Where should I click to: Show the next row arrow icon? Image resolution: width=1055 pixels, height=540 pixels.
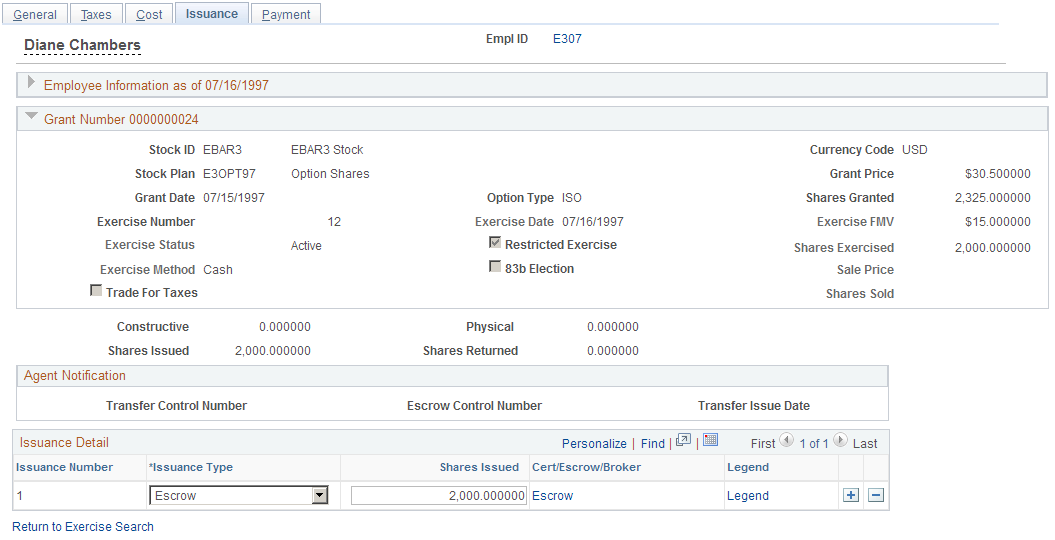point(840,440)
